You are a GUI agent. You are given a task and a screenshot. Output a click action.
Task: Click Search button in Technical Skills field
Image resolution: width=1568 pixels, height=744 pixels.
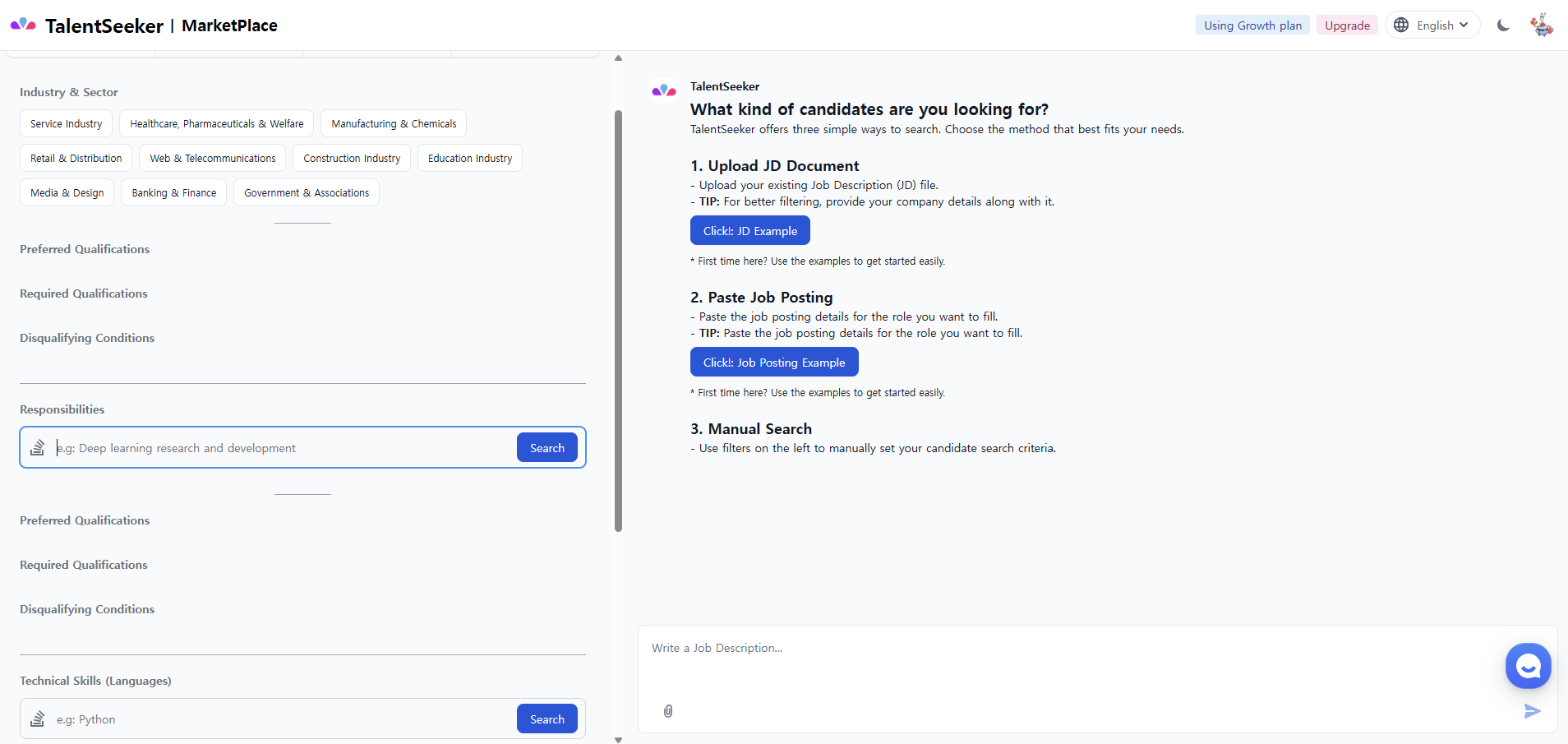[x=547, y=719]
